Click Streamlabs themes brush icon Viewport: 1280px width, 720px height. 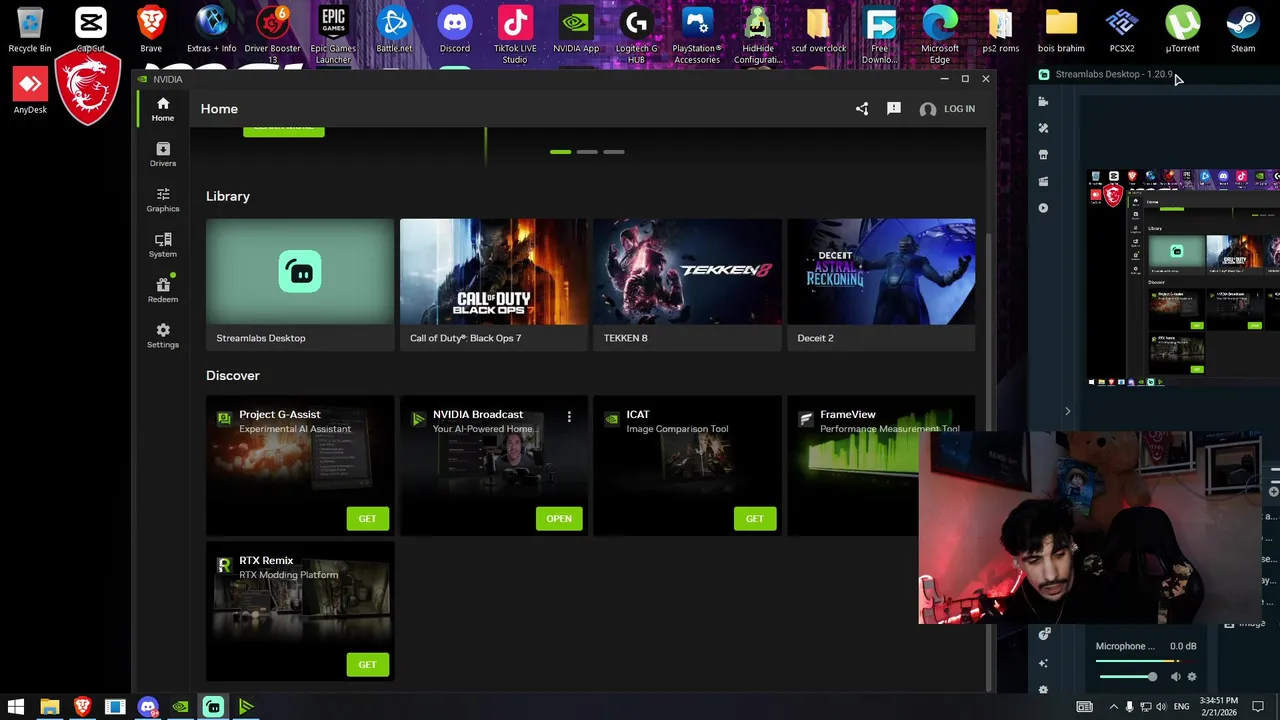(x=1043, y=128)
